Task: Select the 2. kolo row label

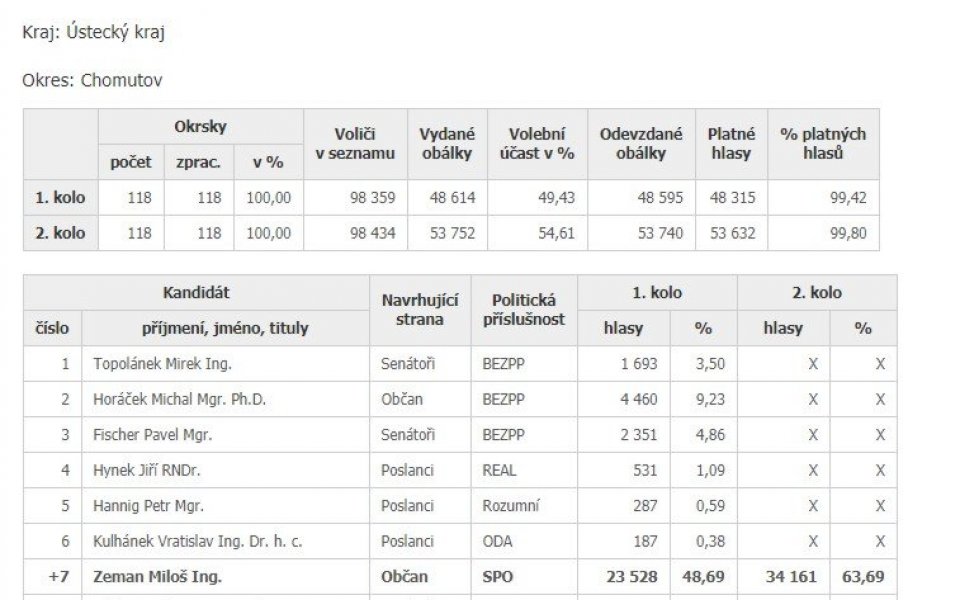Action: pos(60,233)
